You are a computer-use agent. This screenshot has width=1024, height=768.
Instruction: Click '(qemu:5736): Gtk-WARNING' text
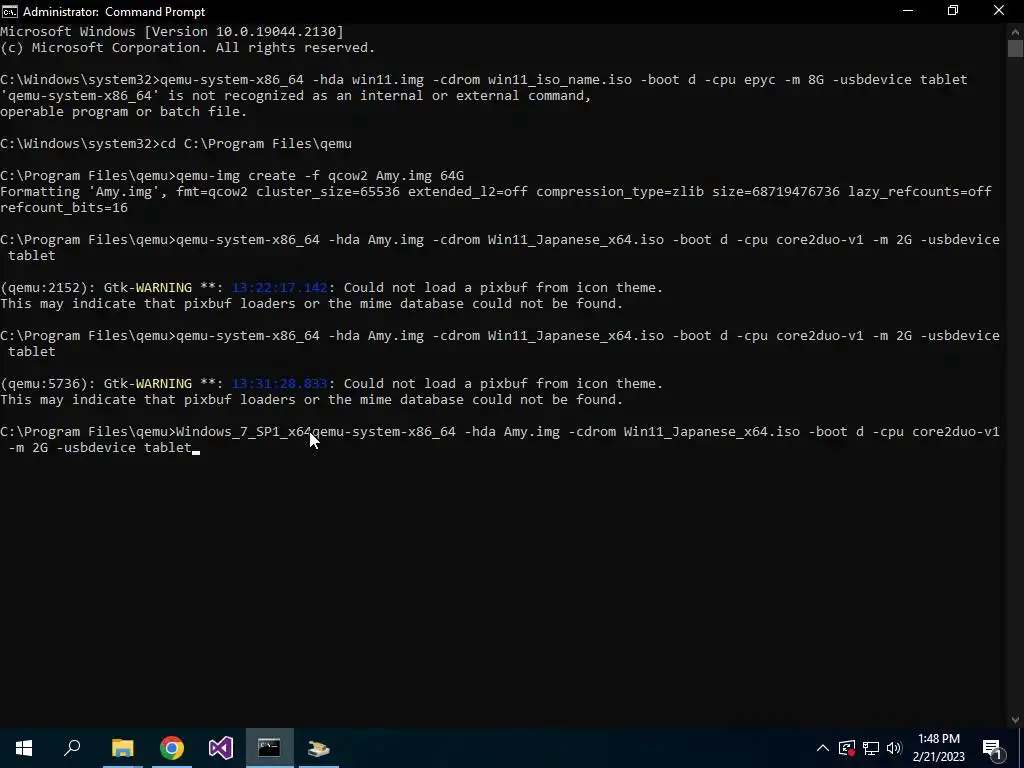click(96, 384)
